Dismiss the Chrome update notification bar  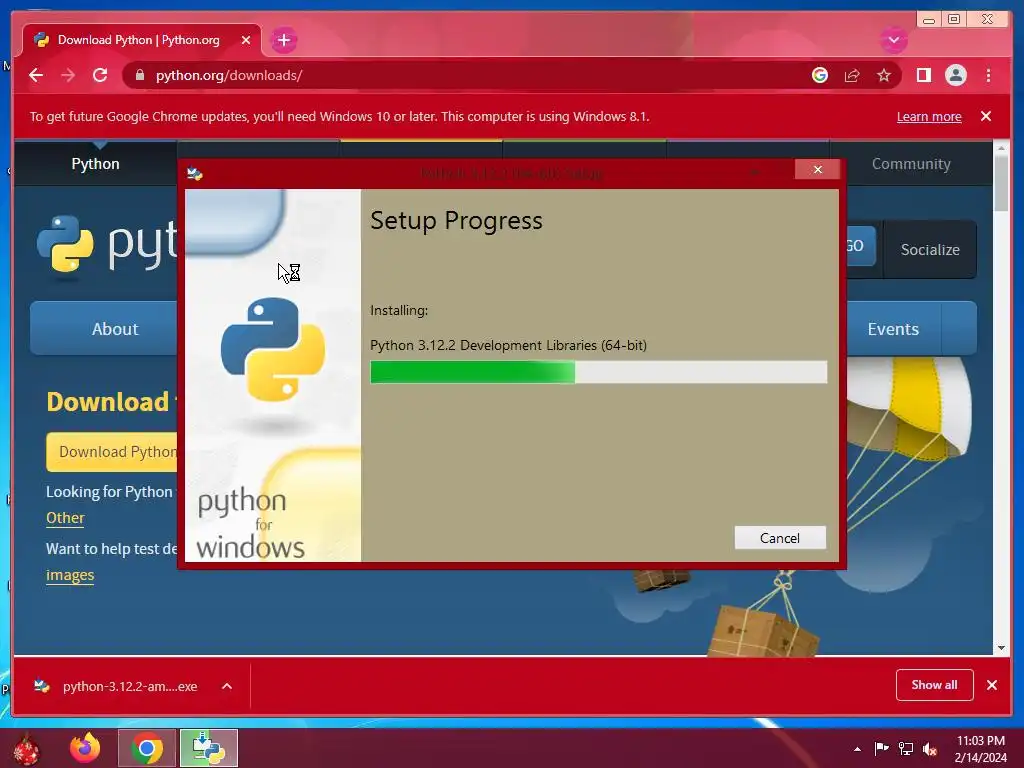click(985, 116)
